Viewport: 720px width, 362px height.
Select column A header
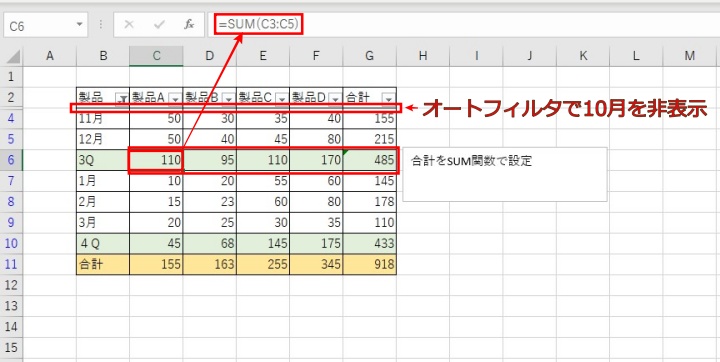point(50,56)
